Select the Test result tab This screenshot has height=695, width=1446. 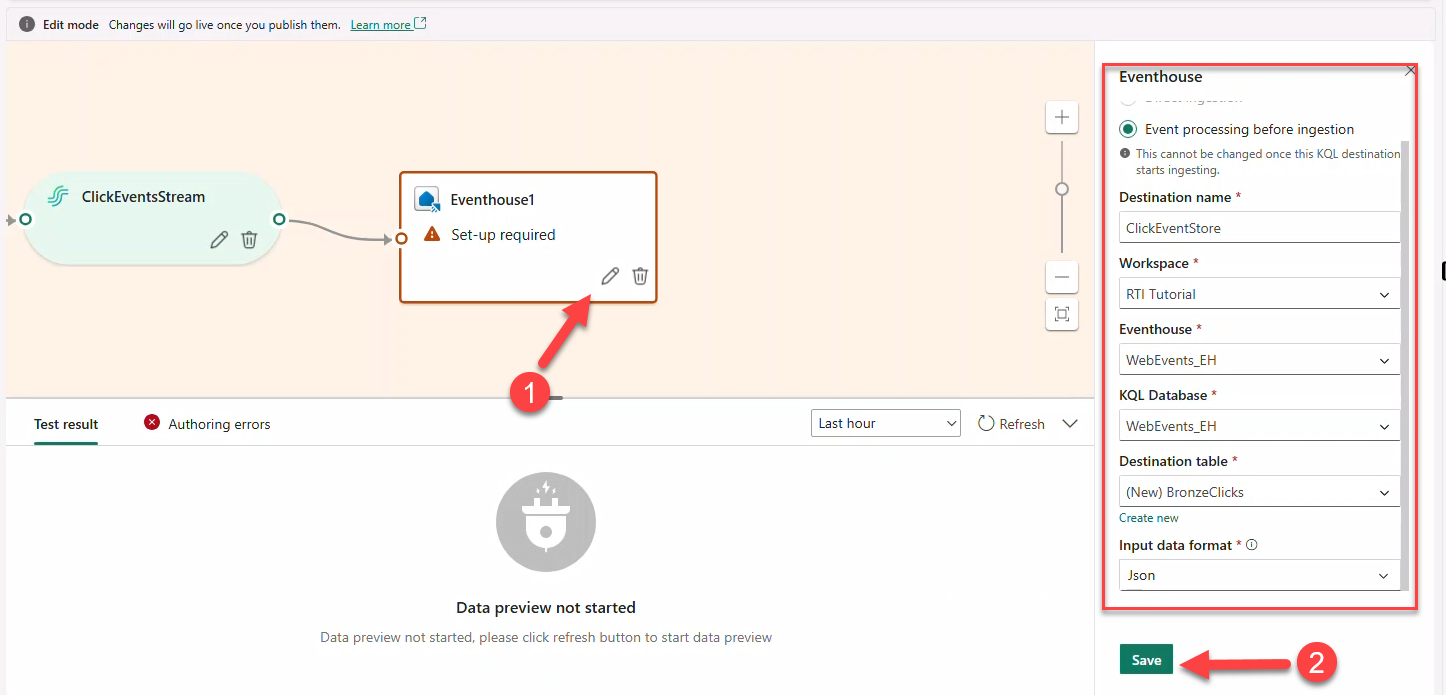point(66,424)
